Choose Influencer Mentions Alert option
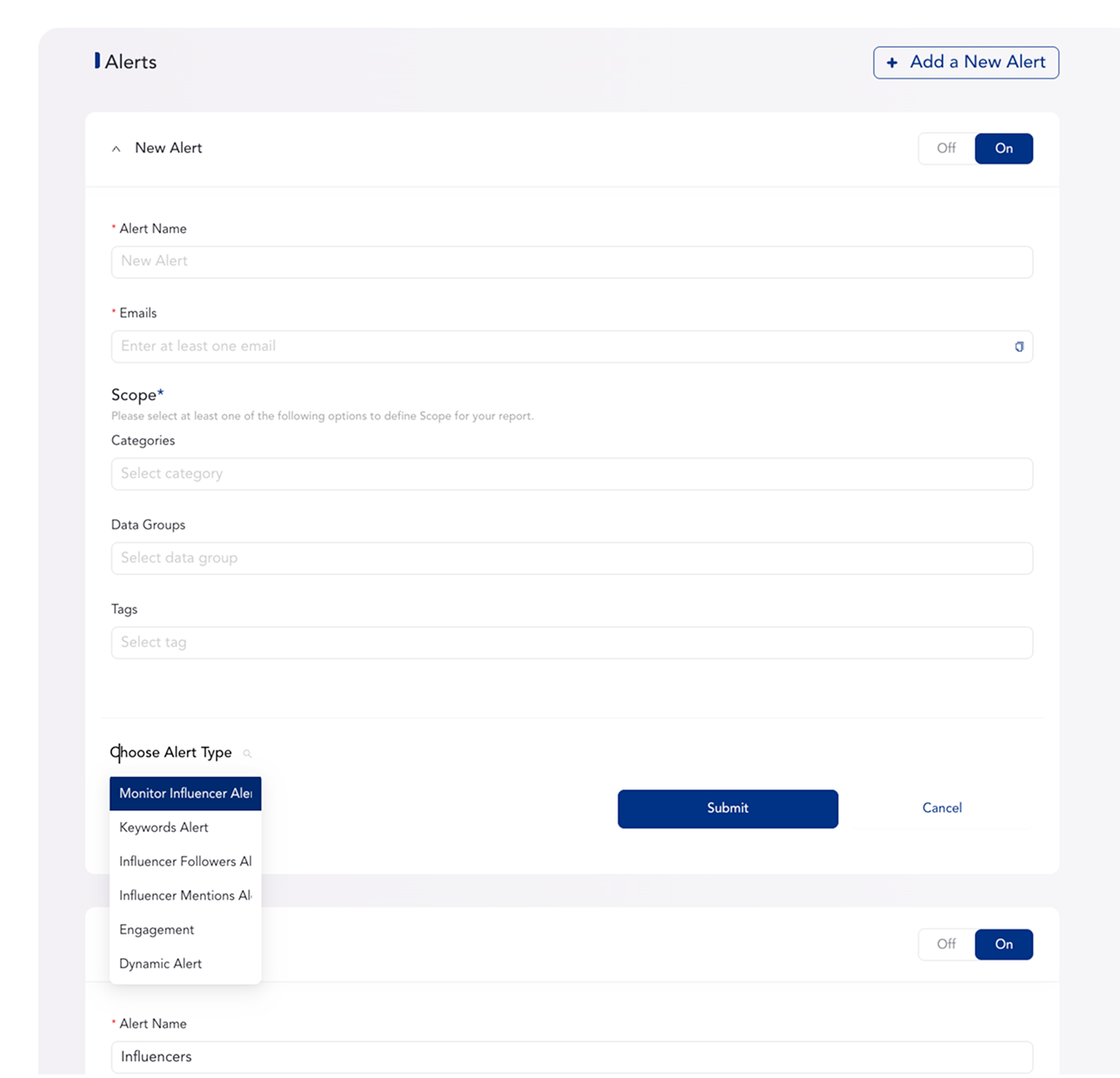Image resolution: width=1120 pixels, height=1078 pixels. click(x=185, y=895)
